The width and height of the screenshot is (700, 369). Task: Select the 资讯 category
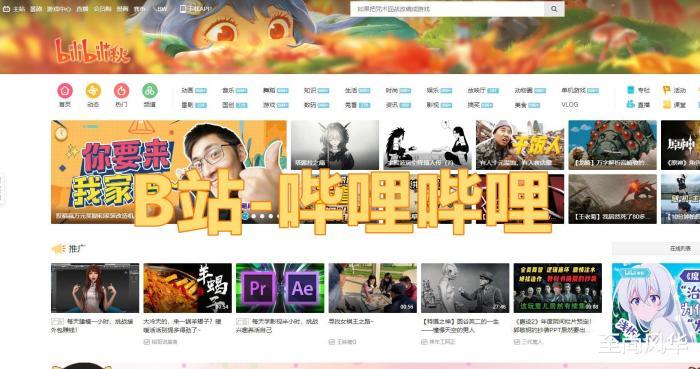click(392, 105)
